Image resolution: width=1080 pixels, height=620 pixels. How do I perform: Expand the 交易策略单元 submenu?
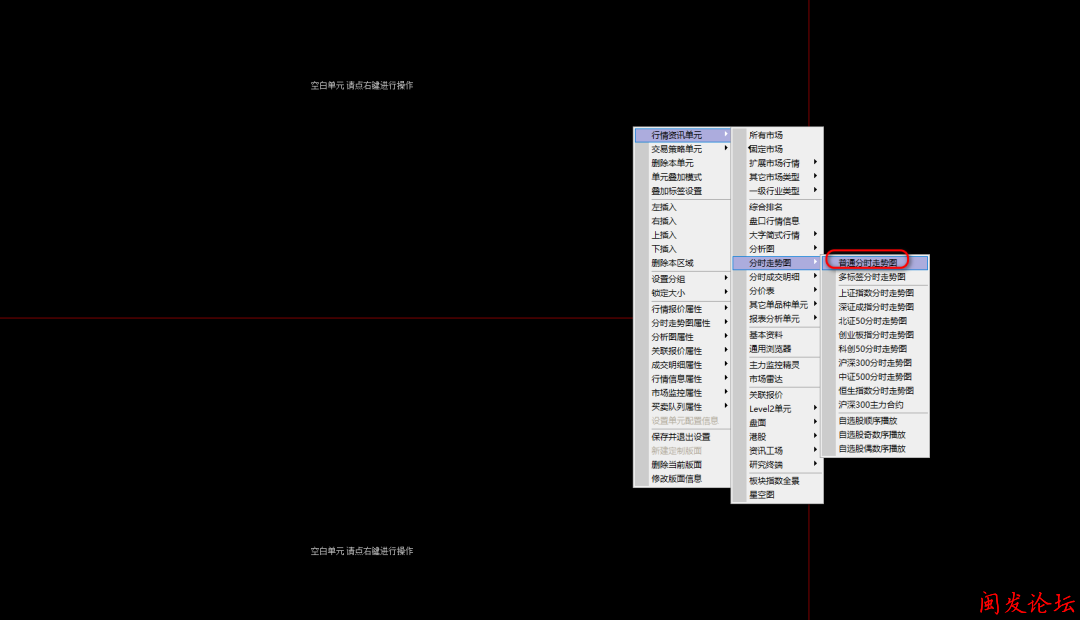click(x=676, y=149)
